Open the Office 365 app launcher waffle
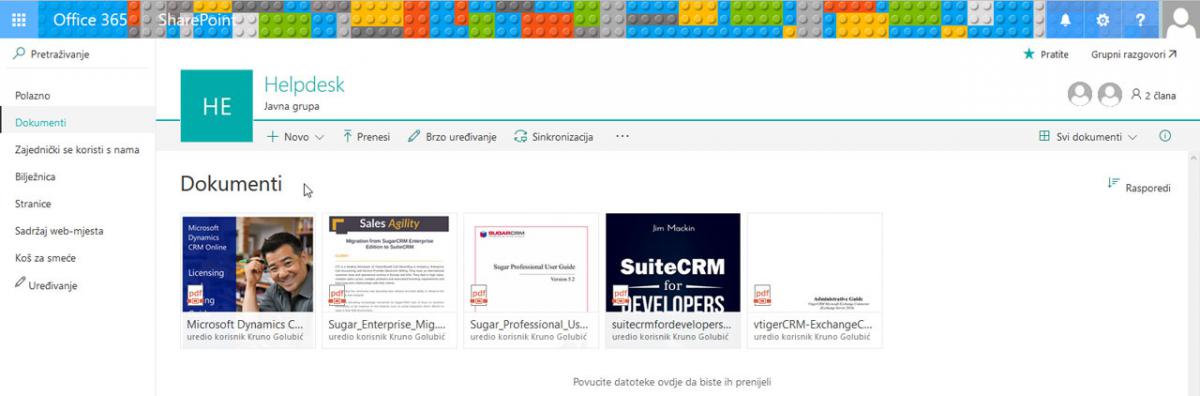Viewport: 1200px width, 396px height. [19, 19]
